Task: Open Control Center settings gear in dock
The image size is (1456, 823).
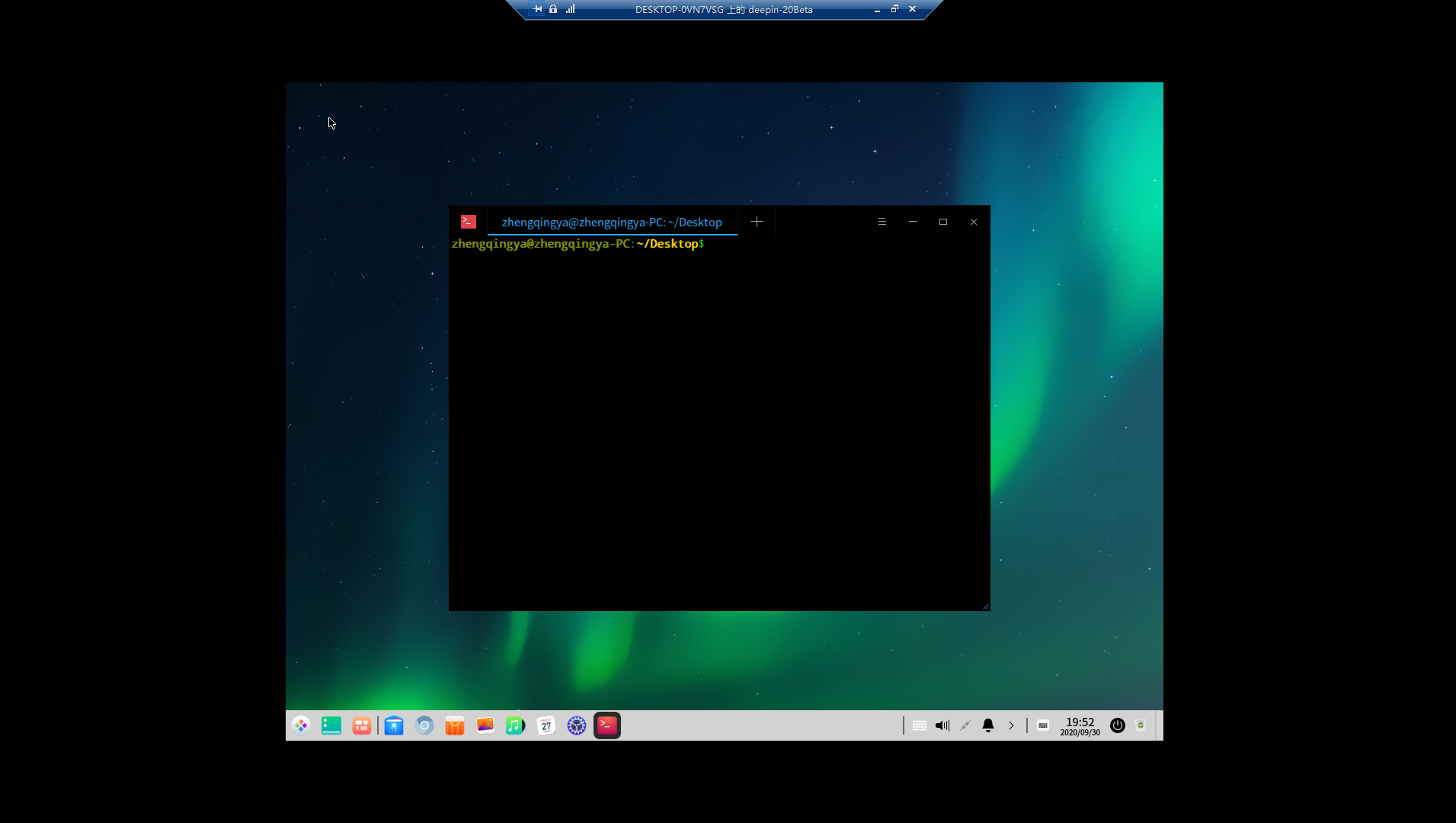Action: (577, 725)
